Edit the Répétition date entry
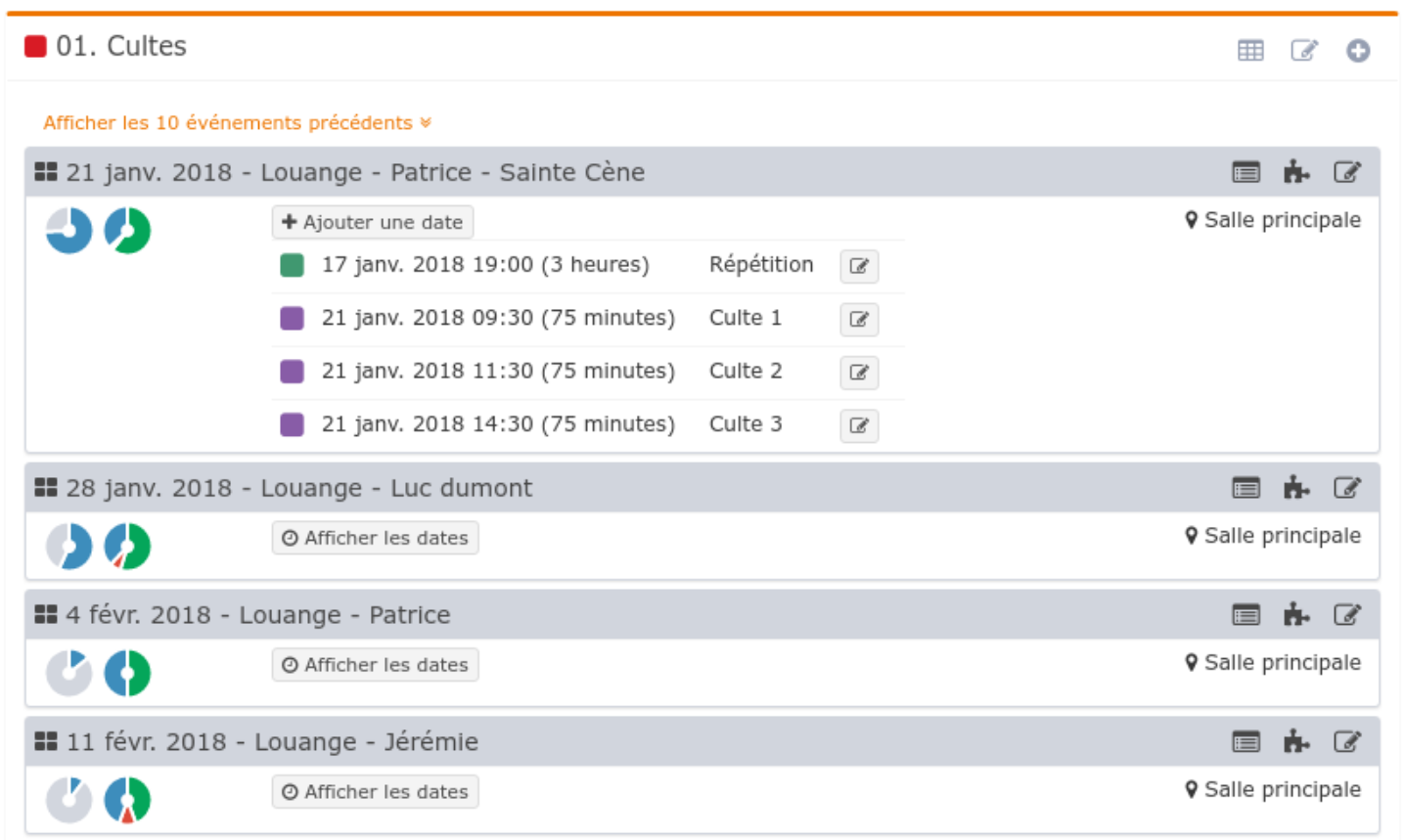 859,266
